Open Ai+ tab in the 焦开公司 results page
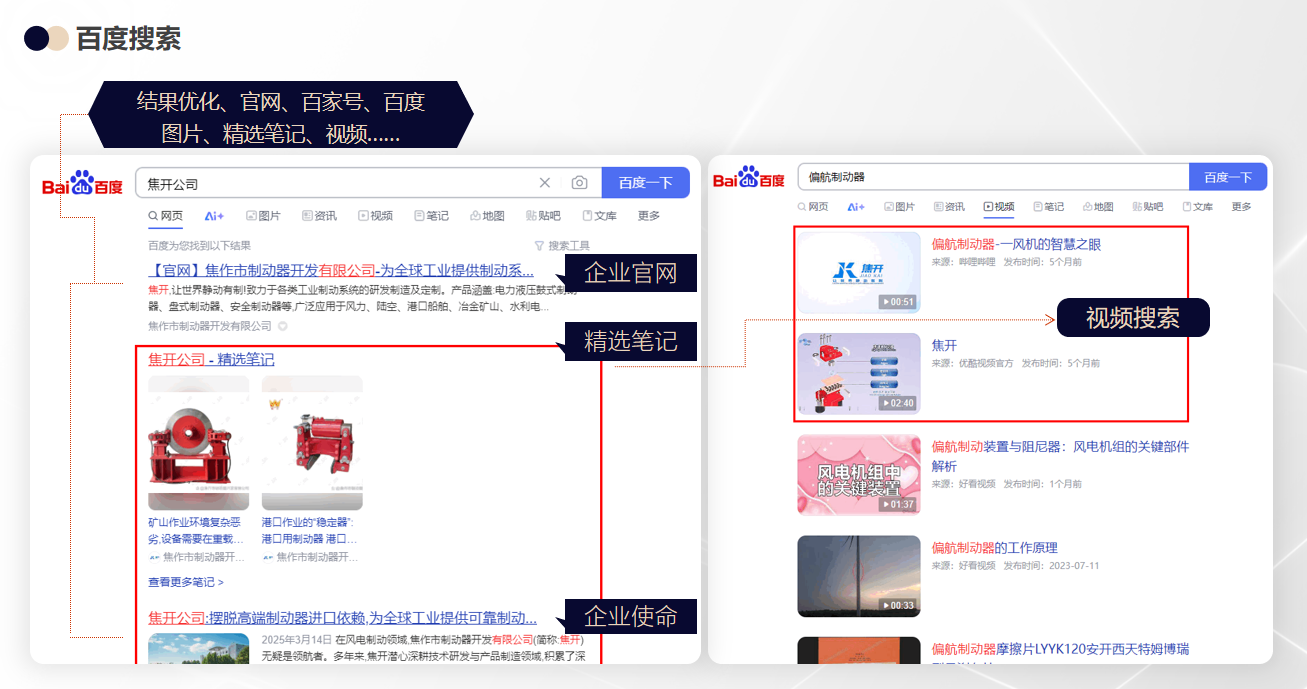 (x=214, y=215)
